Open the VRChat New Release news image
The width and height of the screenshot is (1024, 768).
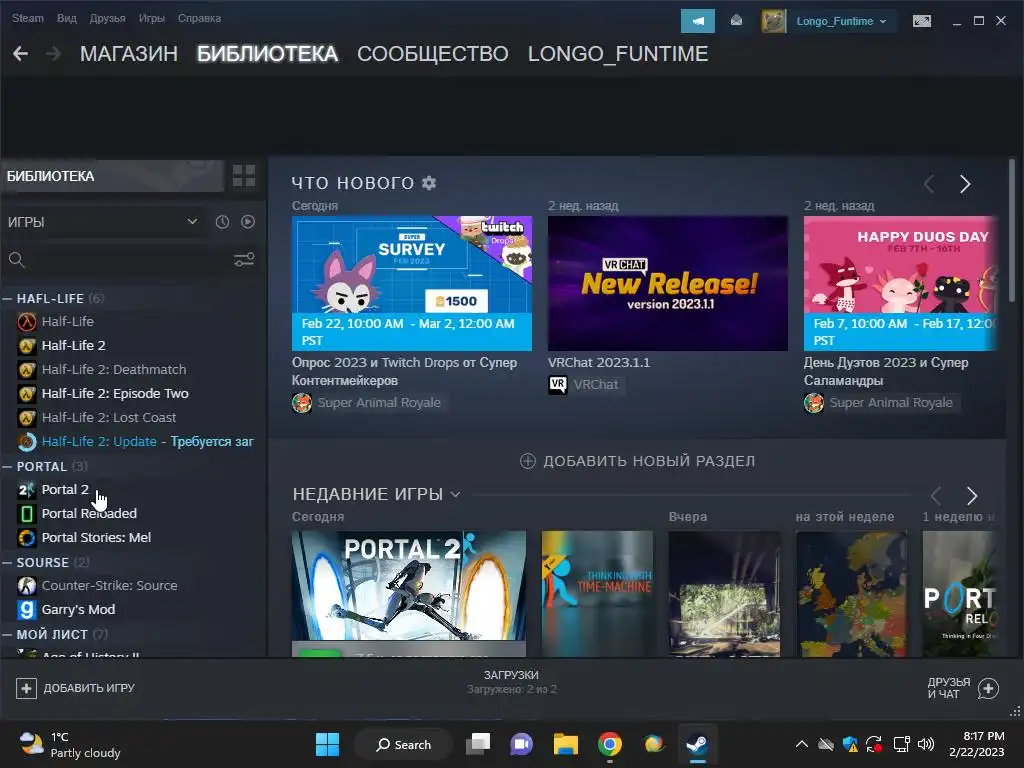[667, 283]
